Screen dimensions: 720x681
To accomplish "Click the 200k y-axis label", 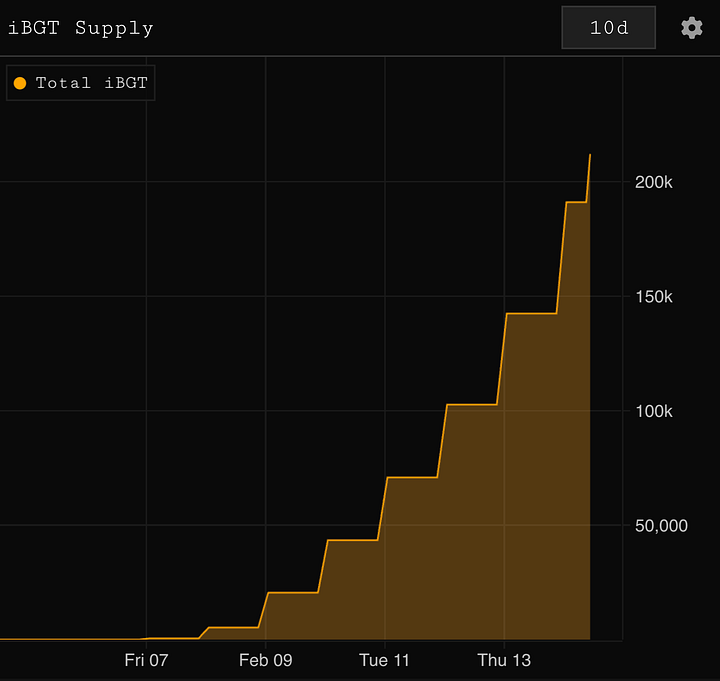I will [x=653, y=182].
